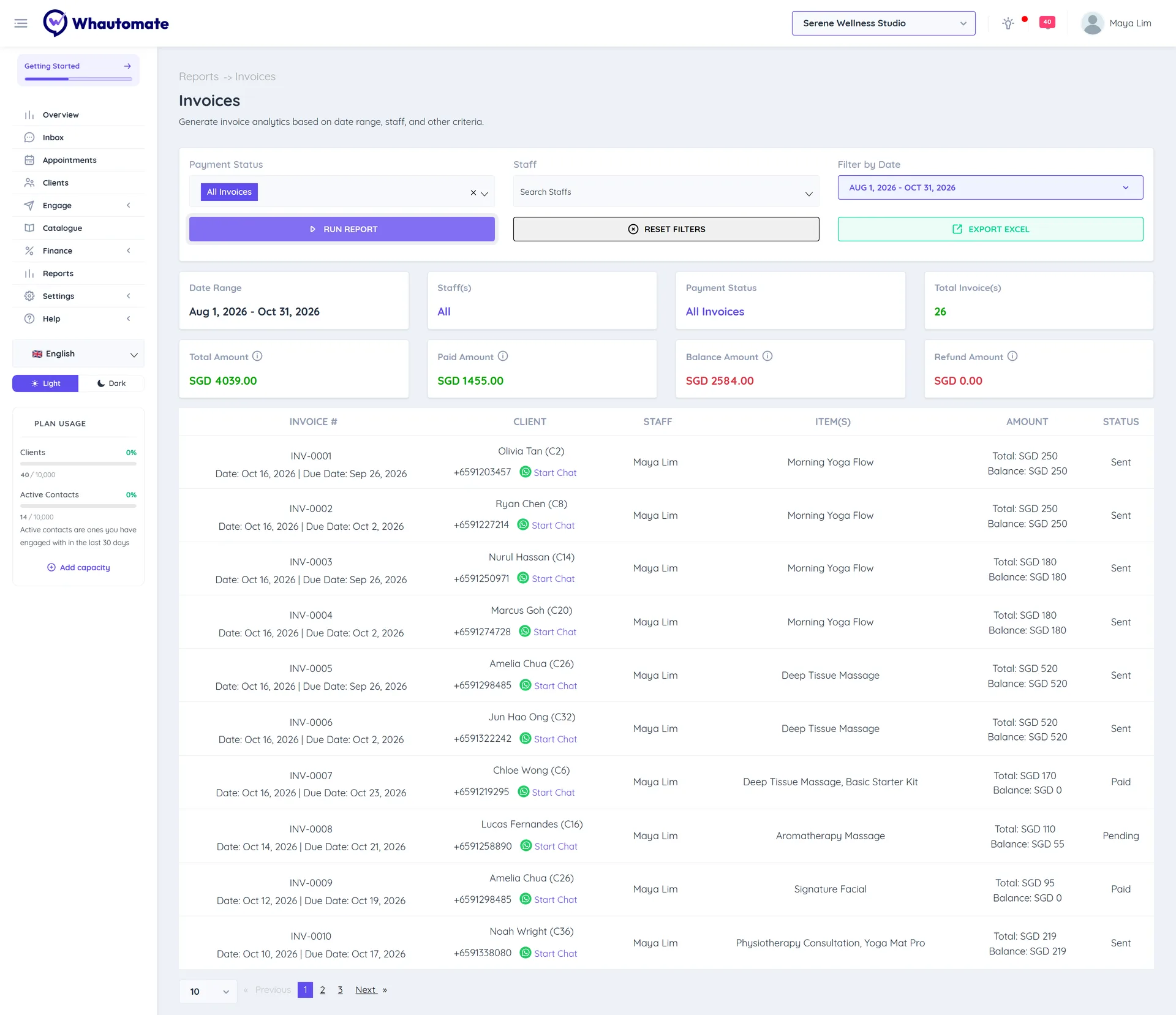1176x1015 pixels.
Task: Clear the All Invoices filter with X
Action: point(473,192)
